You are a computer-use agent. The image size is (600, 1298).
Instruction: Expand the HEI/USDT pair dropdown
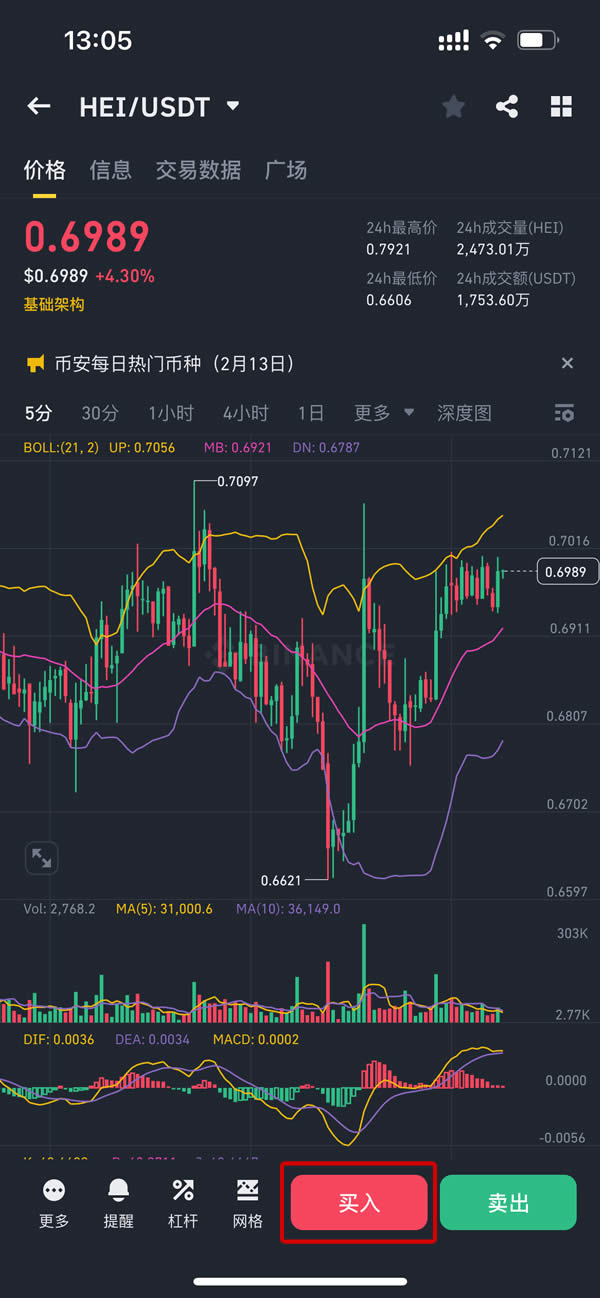233,106
